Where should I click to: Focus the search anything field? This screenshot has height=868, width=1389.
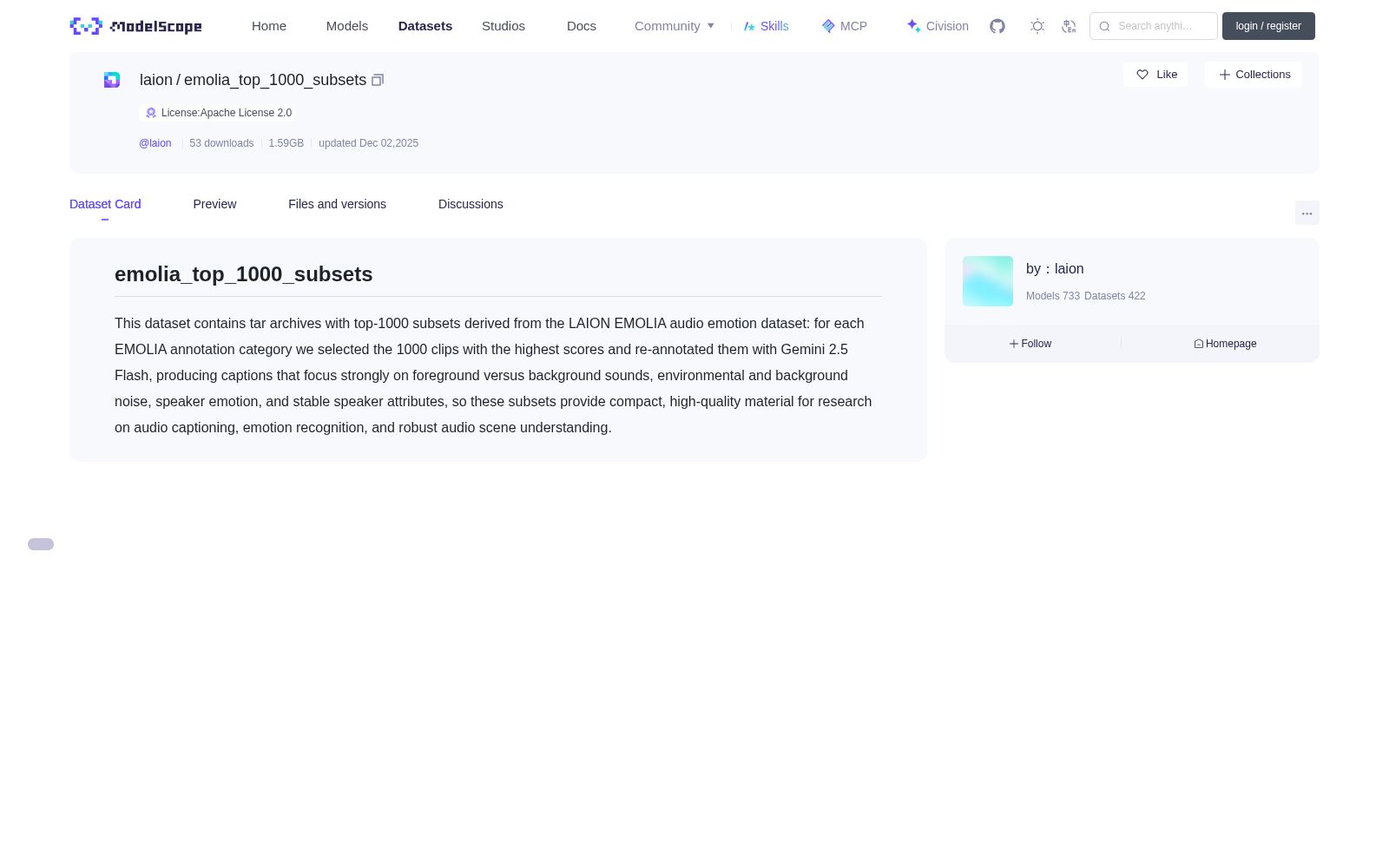pyautogui.click(x=1154, y=26)
